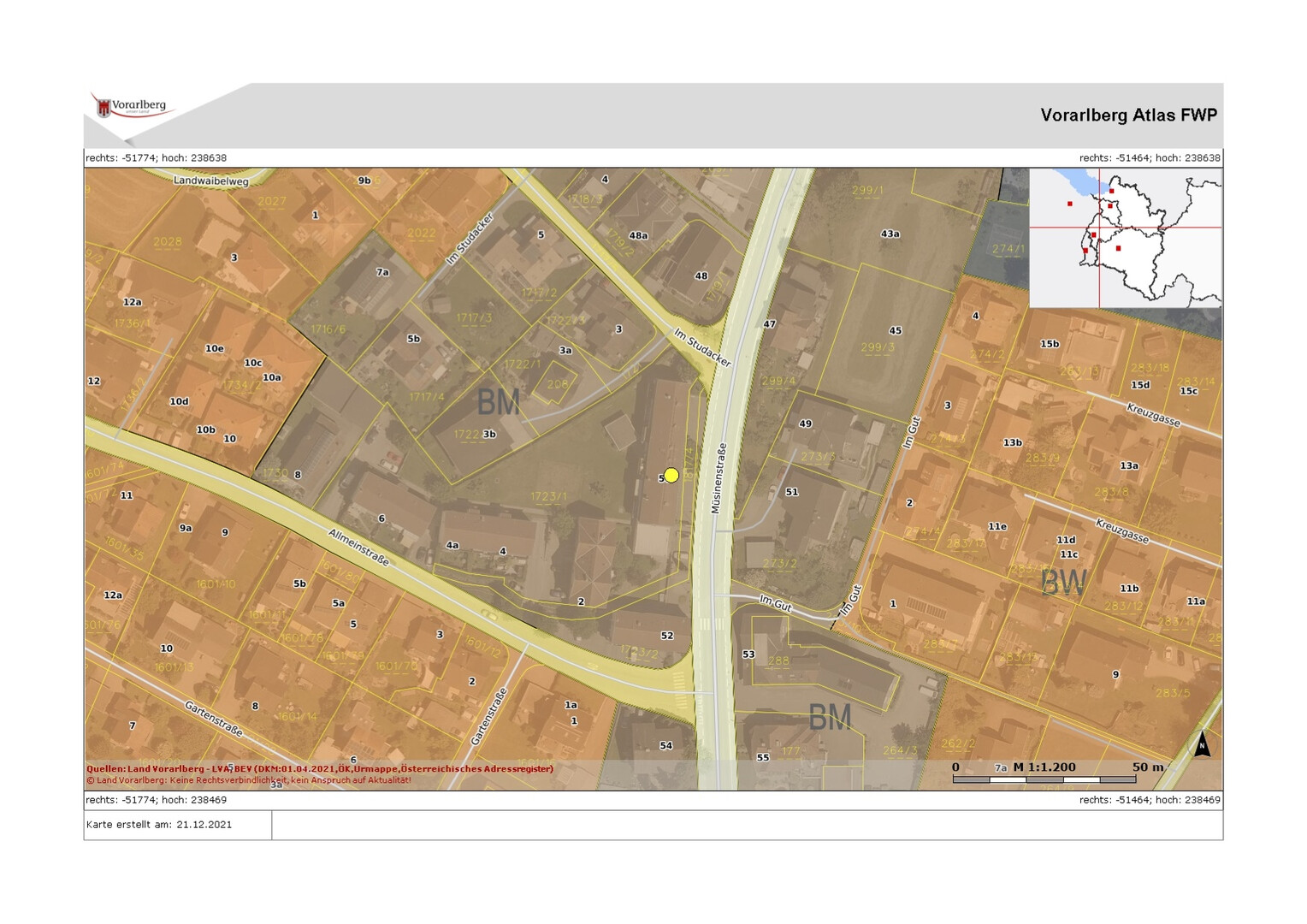Select parcel number 2028
This screenshot has width=1307, height=924.
tap(167, 241)
